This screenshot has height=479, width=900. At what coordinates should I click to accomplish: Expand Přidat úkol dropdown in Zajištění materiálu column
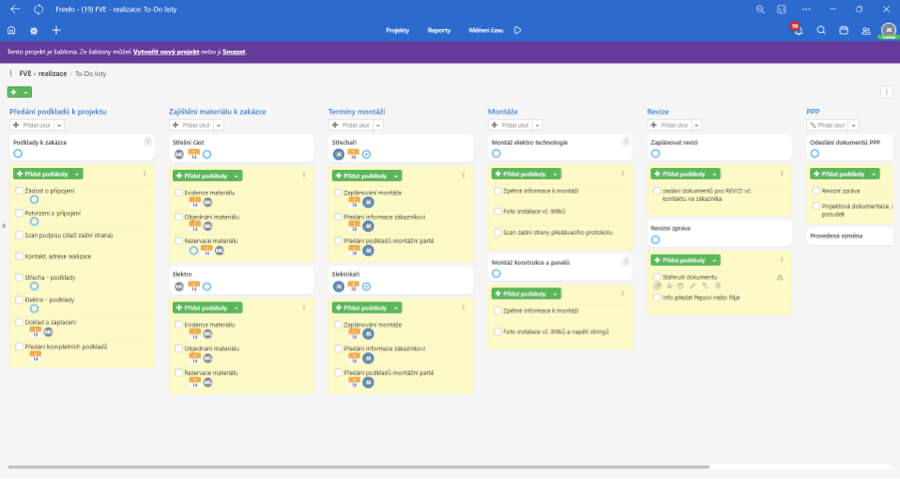coord(219,125)
